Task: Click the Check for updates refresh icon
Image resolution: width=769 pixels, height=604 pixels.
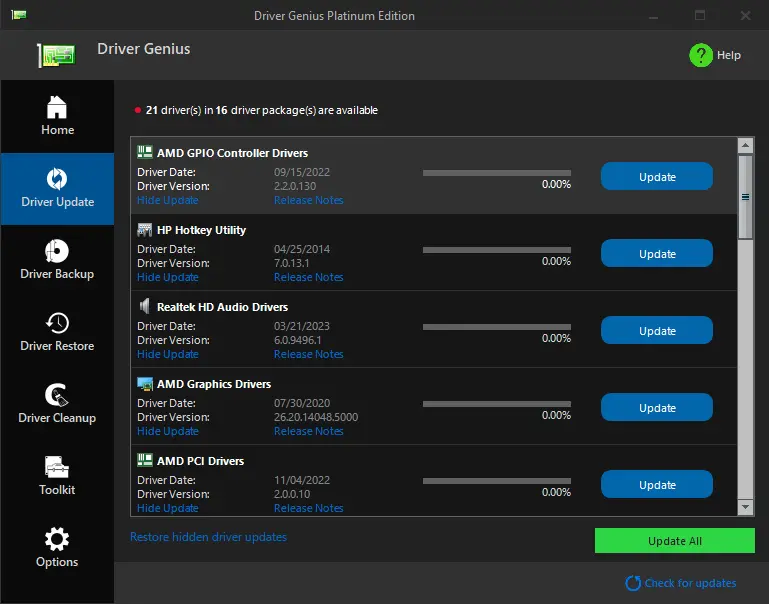Action: [x=633, y=583]
